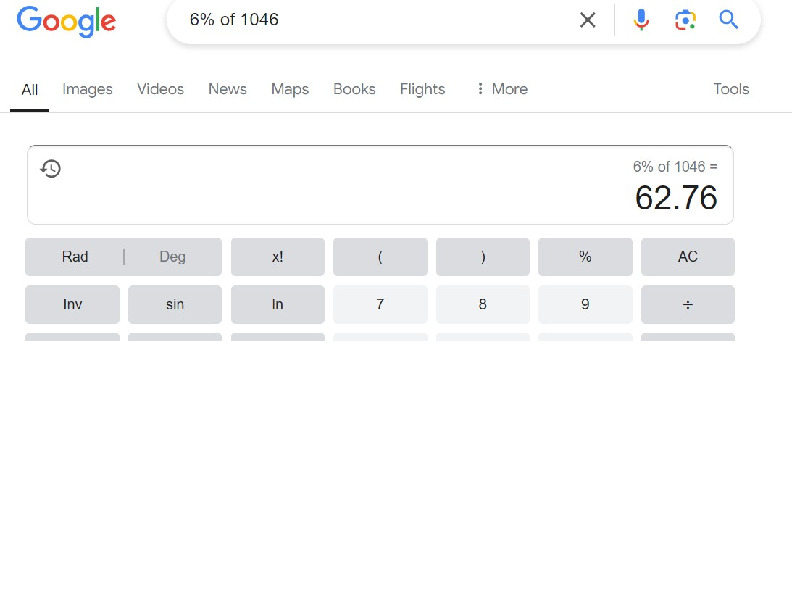Clear the search box with X icon

[x=588, y=20]
